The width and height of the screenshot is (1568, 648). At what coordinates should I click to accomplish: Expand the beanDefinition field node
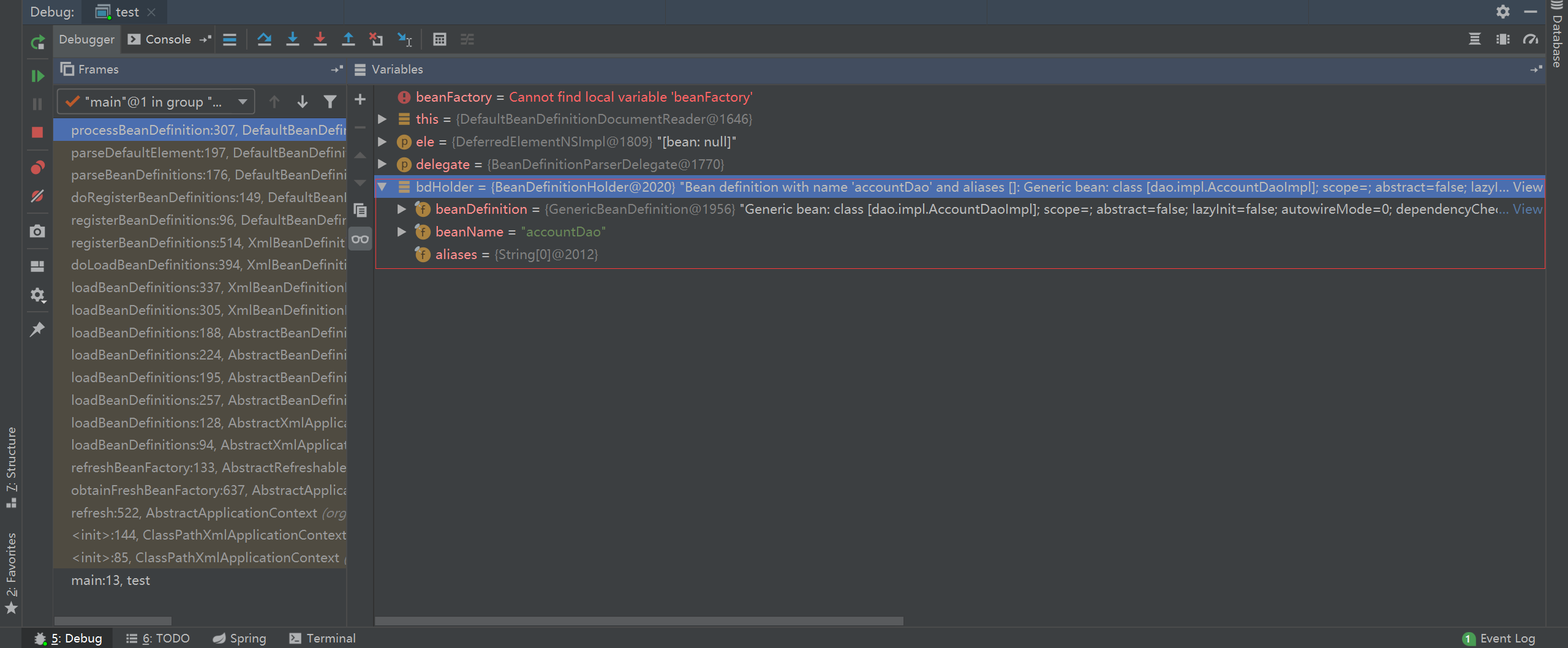tap(402, 209)
